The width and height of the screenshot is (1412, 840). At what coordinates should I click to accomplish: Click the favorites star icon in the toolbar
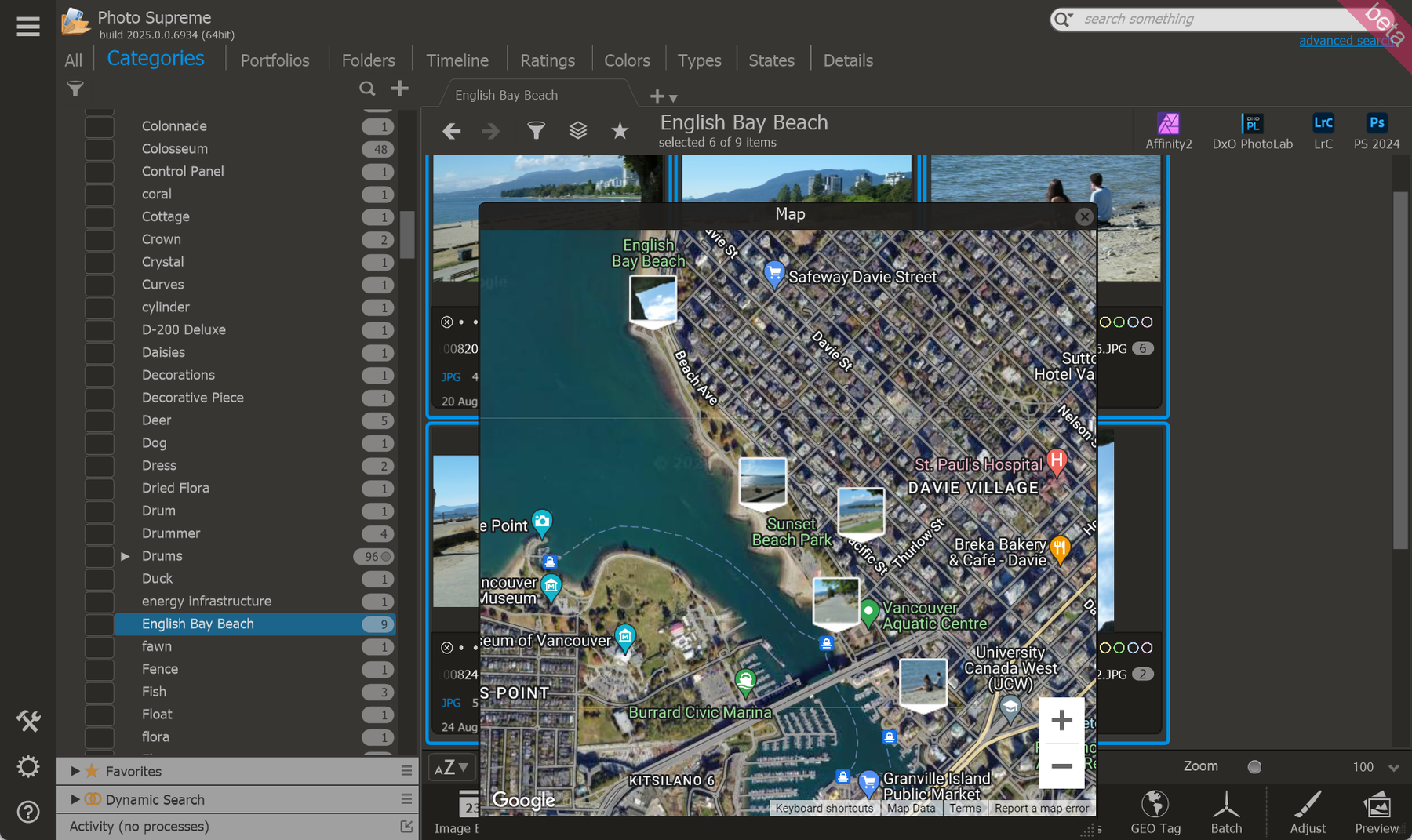pyautogui.click(x=620, y=131)
